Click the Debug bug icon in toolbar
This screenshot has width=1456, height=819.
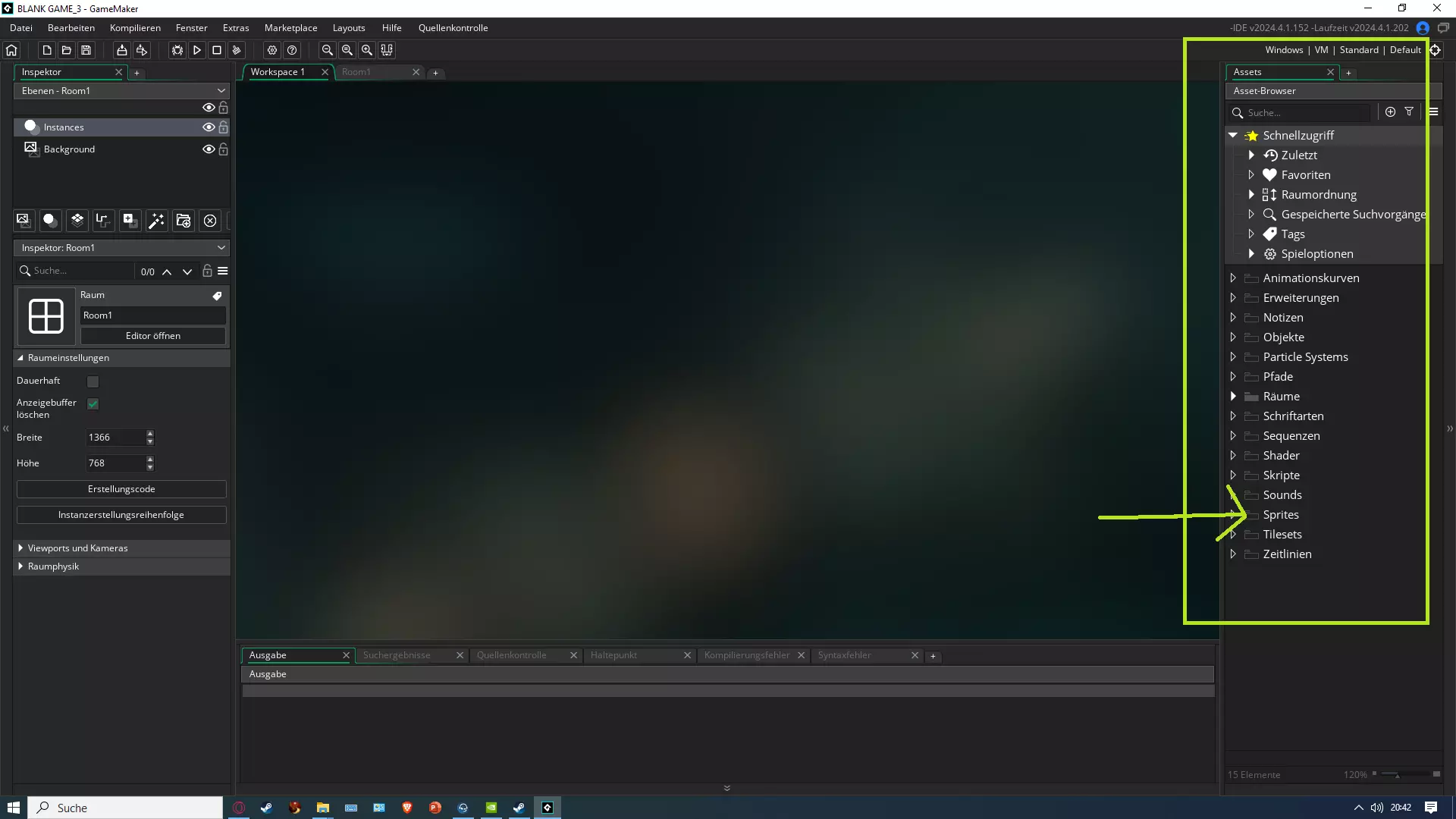click(177, 50)
